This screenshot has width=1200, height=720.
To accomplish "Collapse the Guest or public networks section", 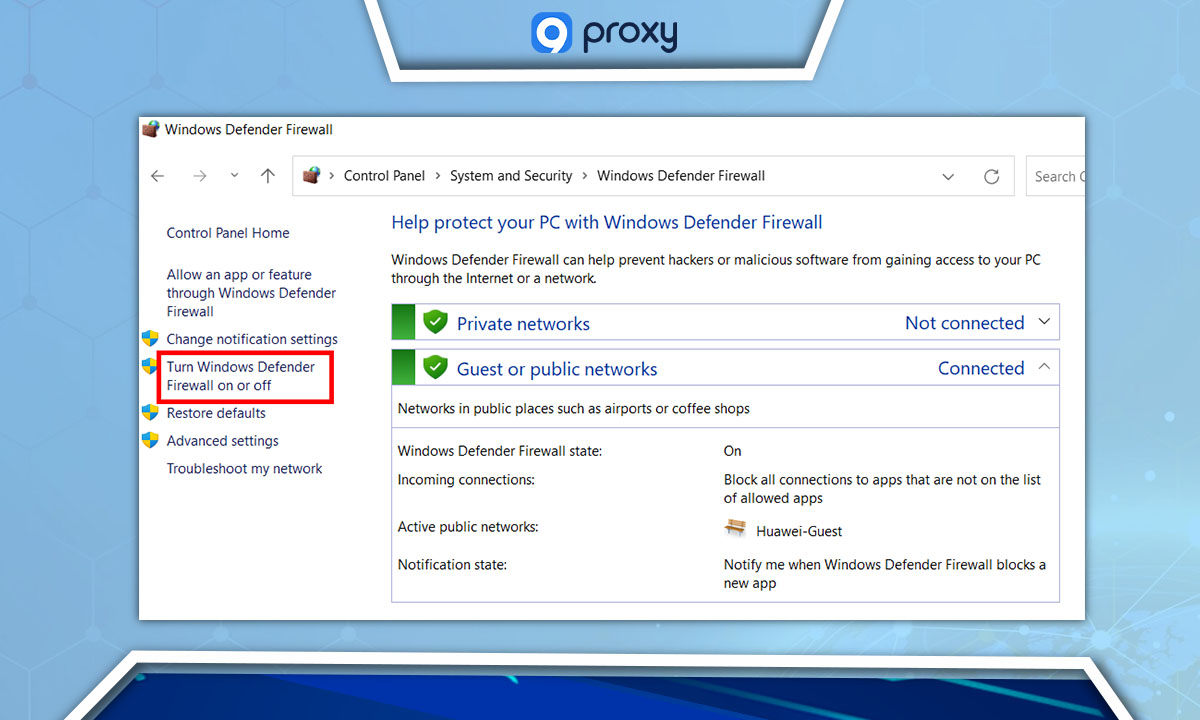I will pyautogui.click(x=1045, y=366).
